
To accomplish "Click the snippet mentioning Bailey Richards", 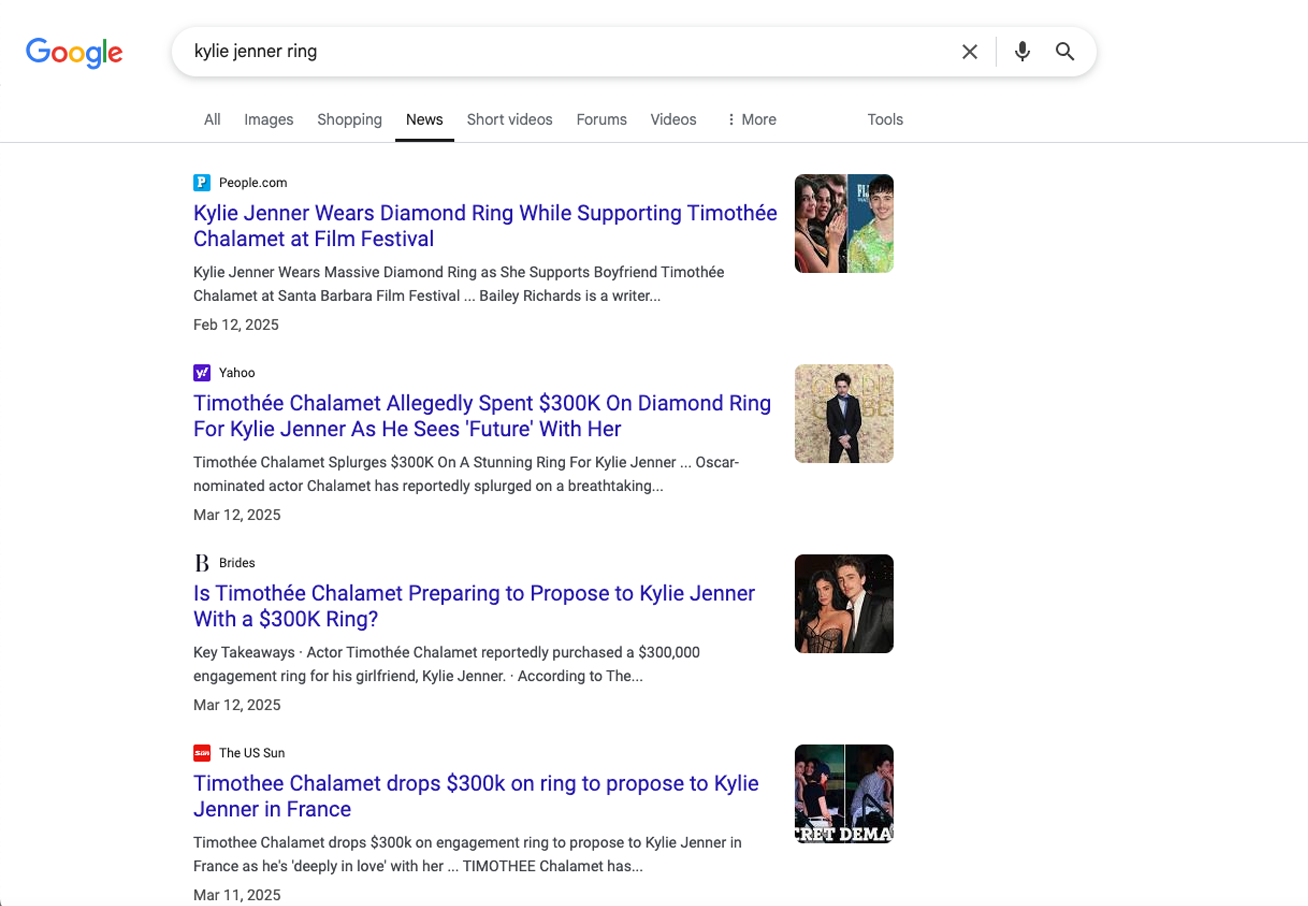I will pos(459,284).
